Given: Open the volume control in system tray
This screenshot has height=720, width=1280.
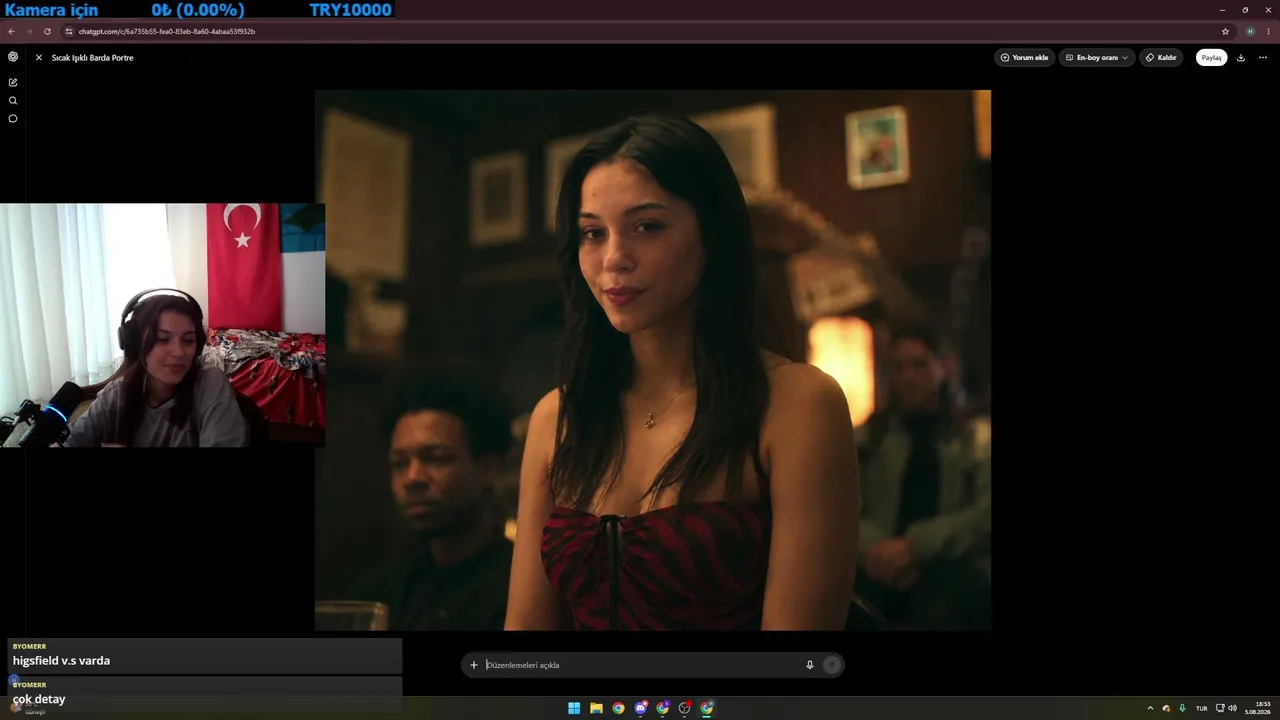Looking at the screenshot, I should pyautogui.click(x=1232, y=708).
